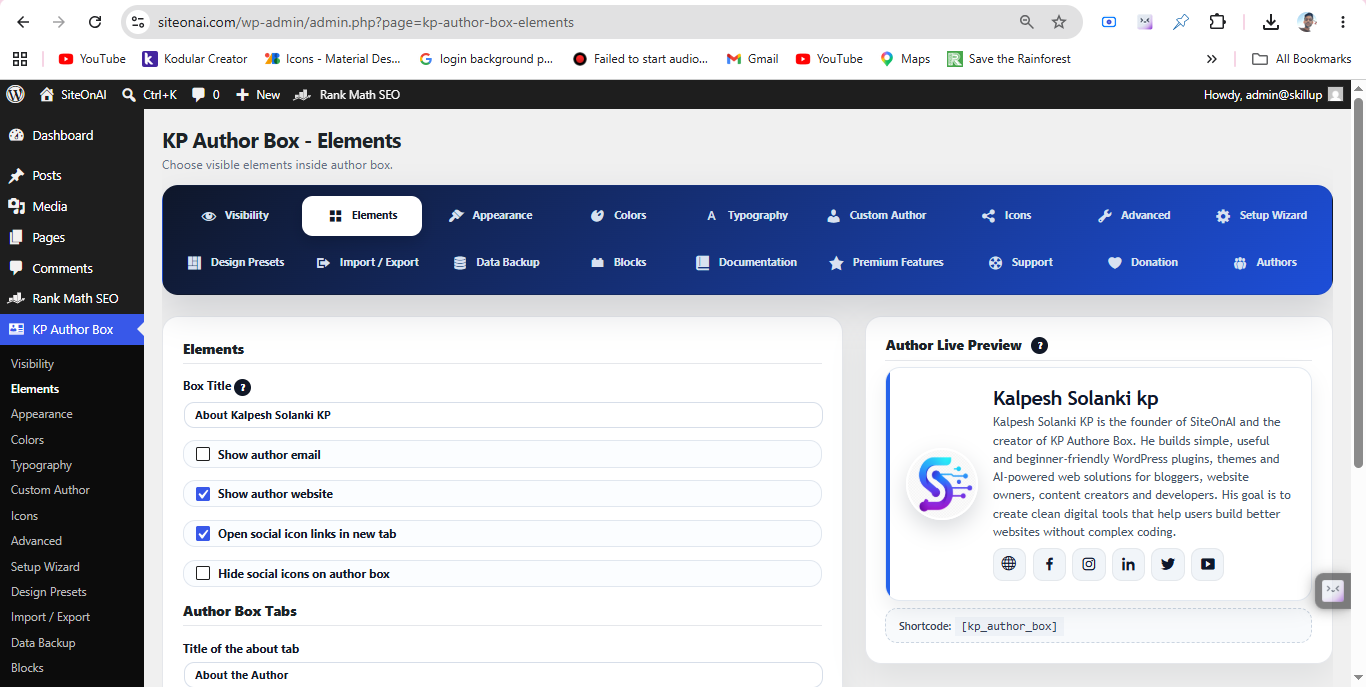This screenshot has width=1366, height=687.
Task: Open Comments in the WordPress sidebar
Action: (72, 268)
